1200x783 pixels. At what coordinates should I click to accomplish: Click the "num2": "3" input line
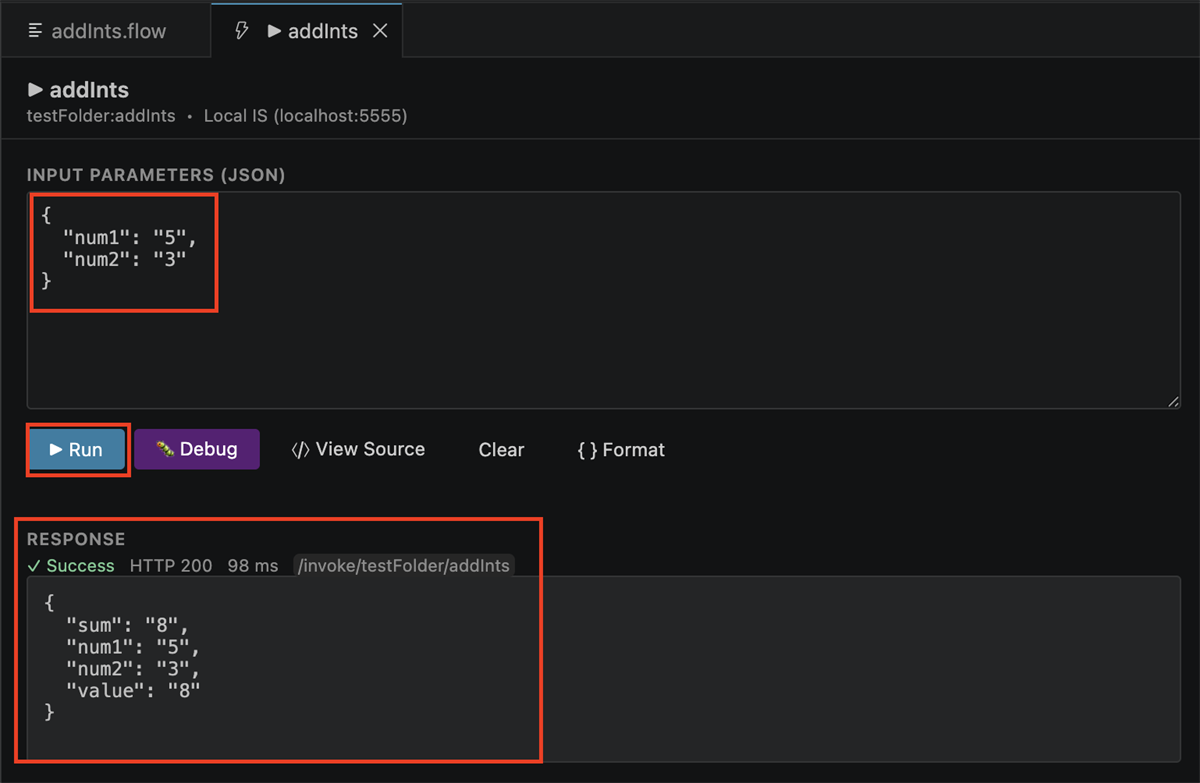(125, 260)
